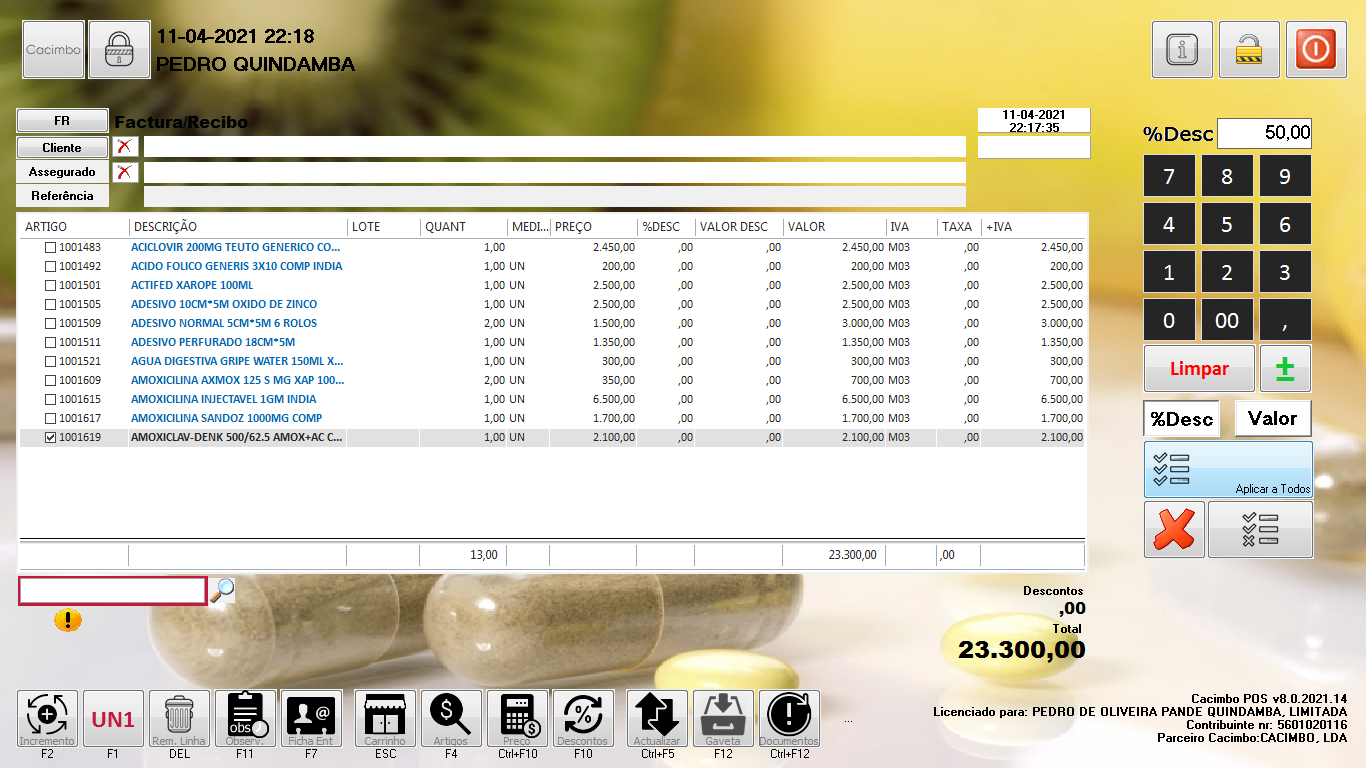The image size is (1366, 768).
Task: Uncheck the box for article 1001619
Action: coord(50,437)
